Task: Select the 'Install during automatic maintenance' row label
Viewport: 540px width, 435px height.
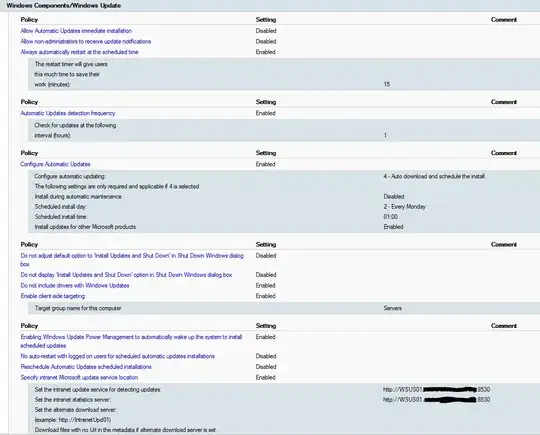Action: click(78, 197)
